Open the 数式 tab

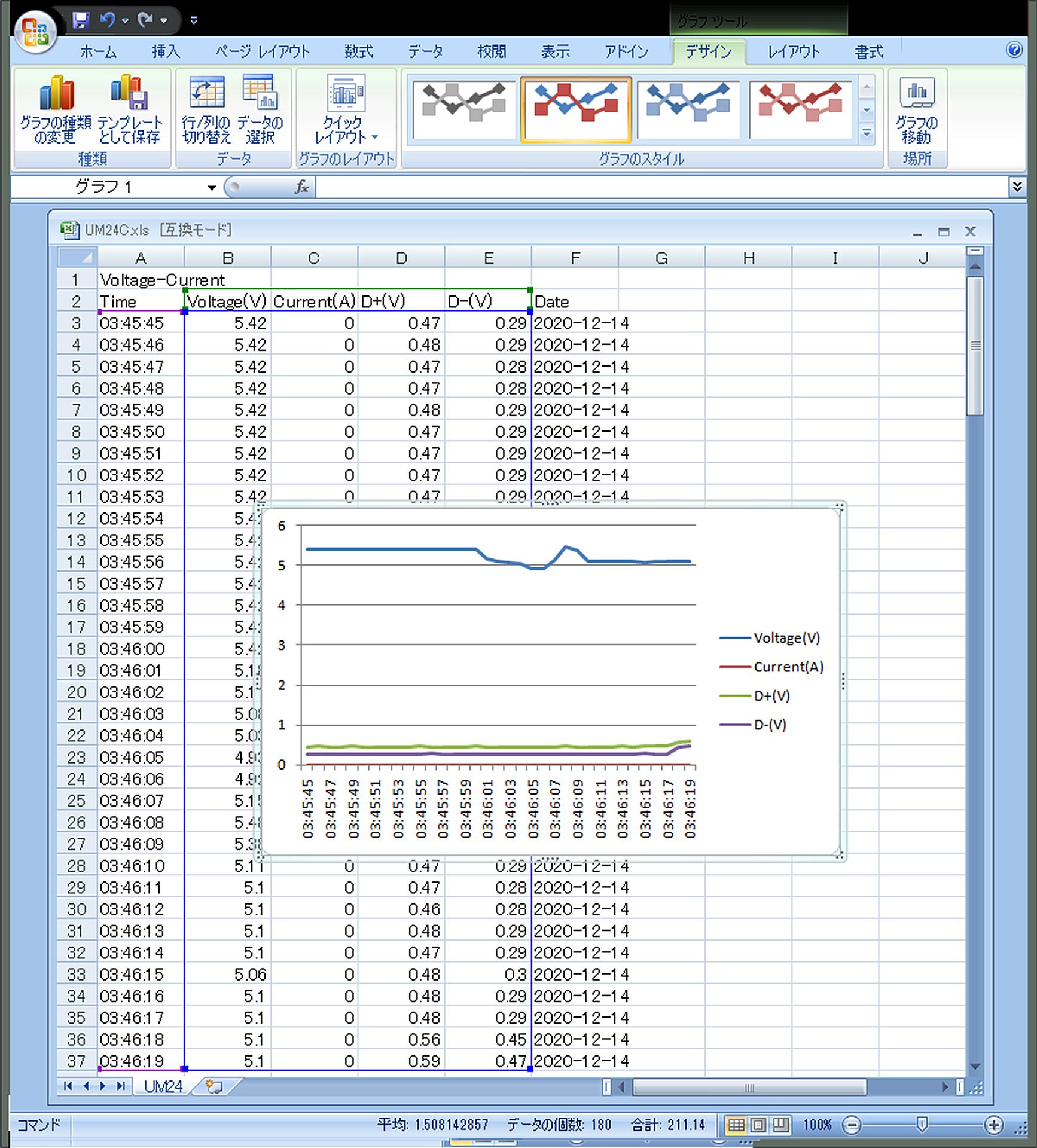coord(359,52)
